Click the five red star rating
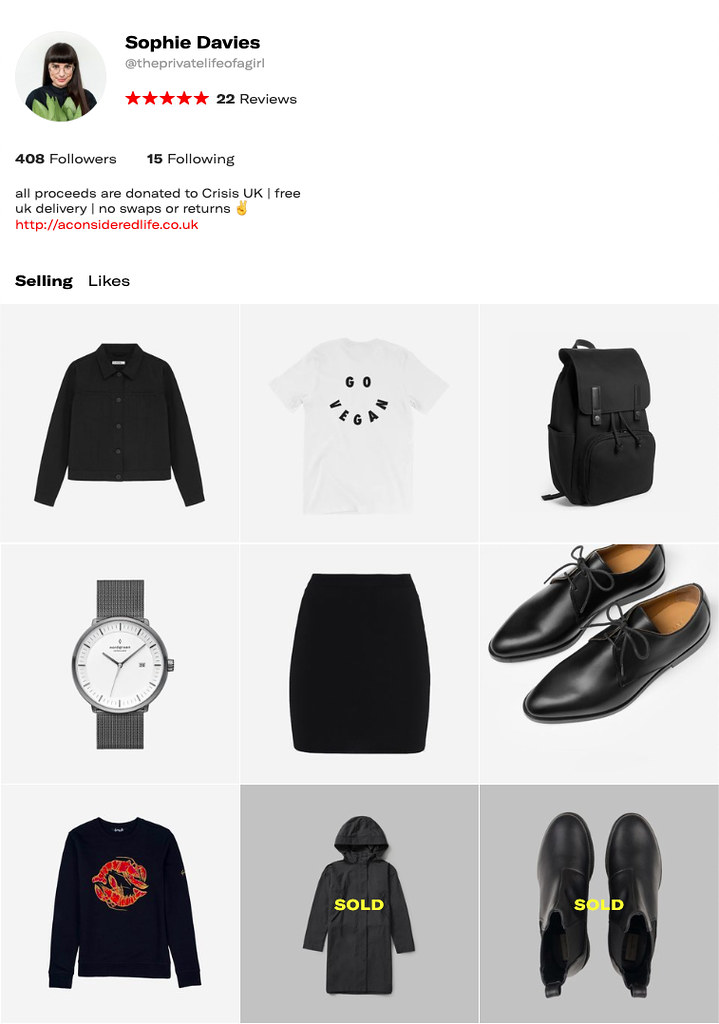The width and height of the screenshot is (719, 1024). click(167, 99)
